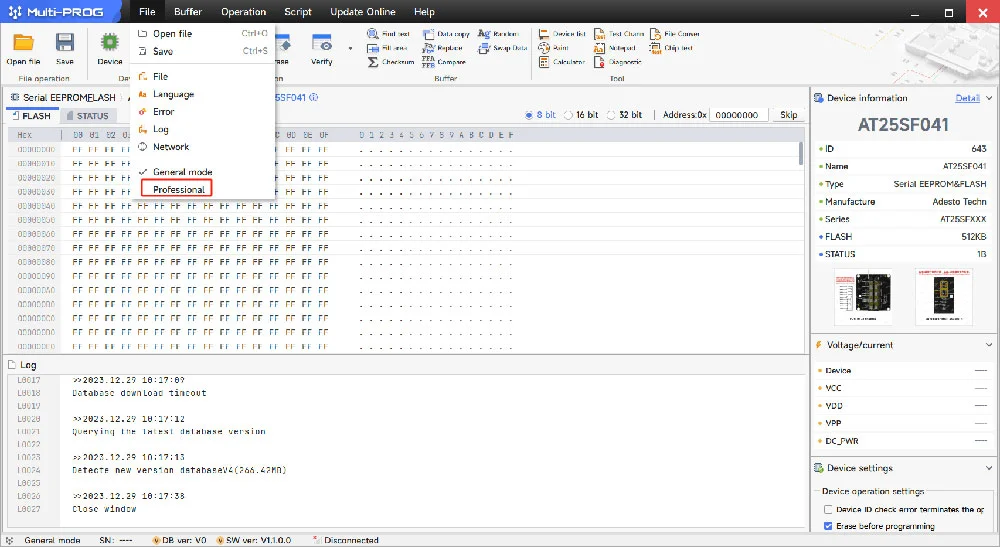Open the Detail link in Device information
1000x547 pixels.
(967, 98)
